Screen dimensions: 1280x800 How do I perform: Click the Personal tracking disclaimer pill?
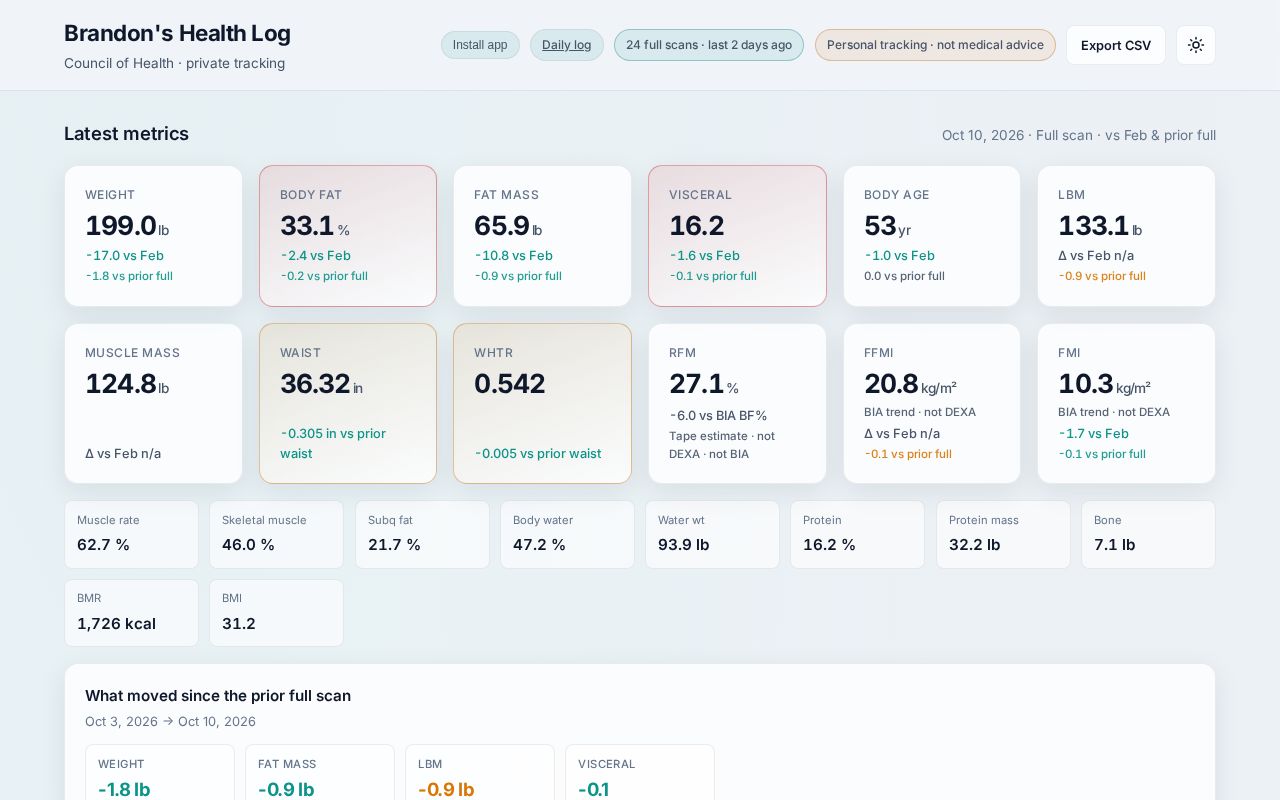(935, 45)
